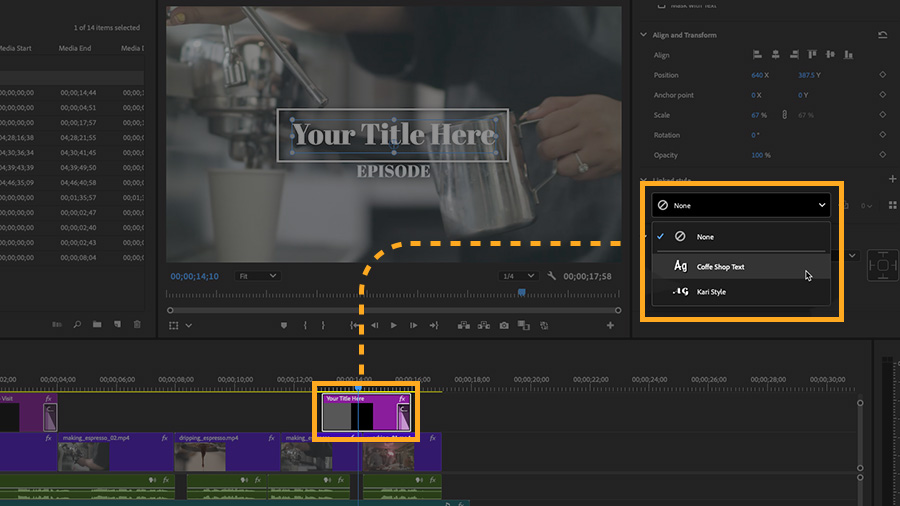Image resolution: width=900 pixels, height=506 pixels.
Task: Select the Your Title Here timeline clip
Action: click(366, 412)
